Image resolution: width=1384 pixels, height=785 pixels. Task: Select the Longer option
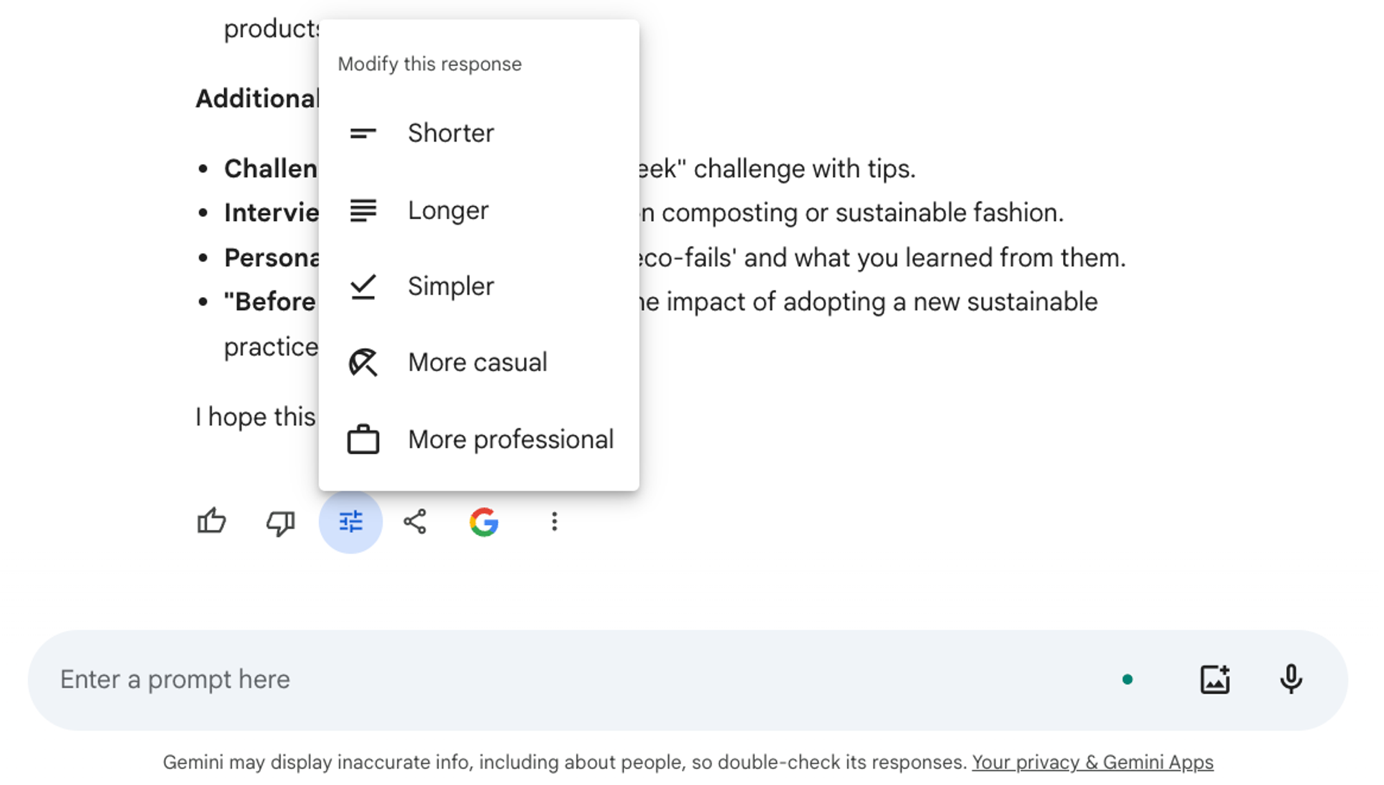pyautogui.click(x=479, y=210)
